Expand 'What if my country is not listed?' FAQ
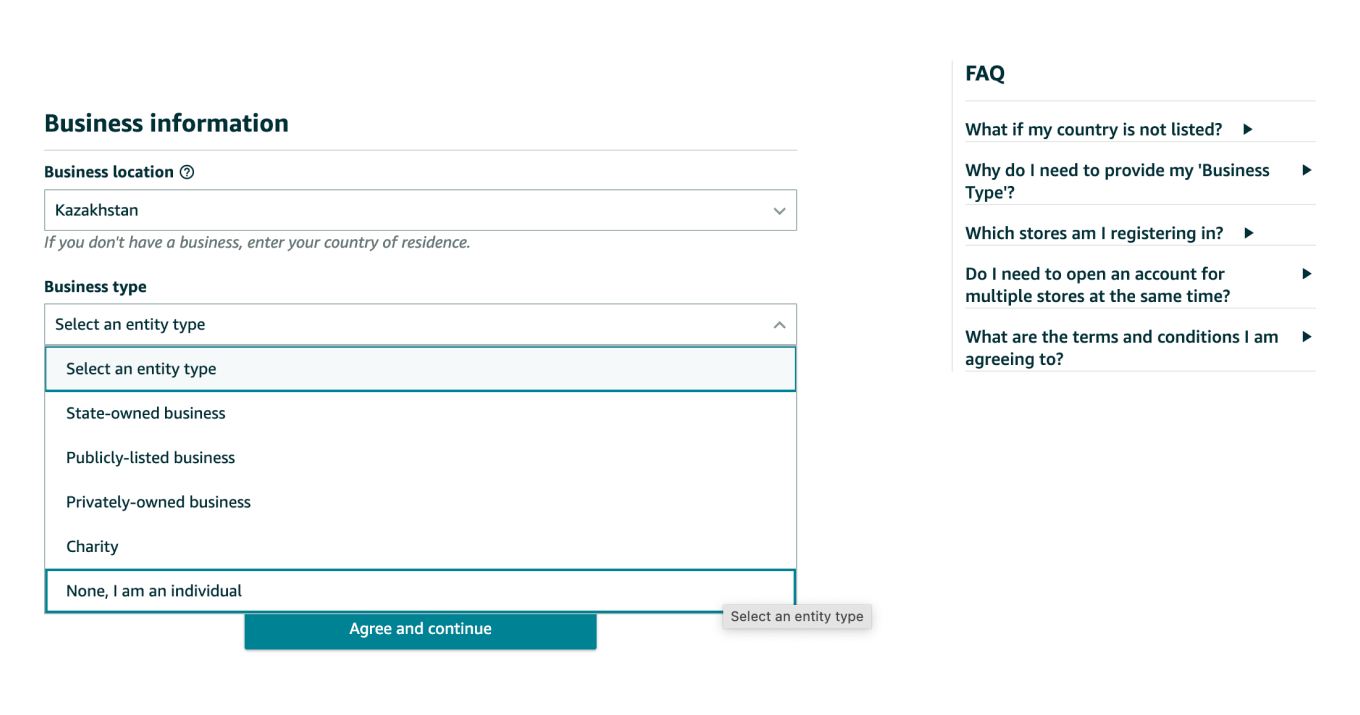Viewport: 1360px width, 715px height. [x=1093, y=129]
